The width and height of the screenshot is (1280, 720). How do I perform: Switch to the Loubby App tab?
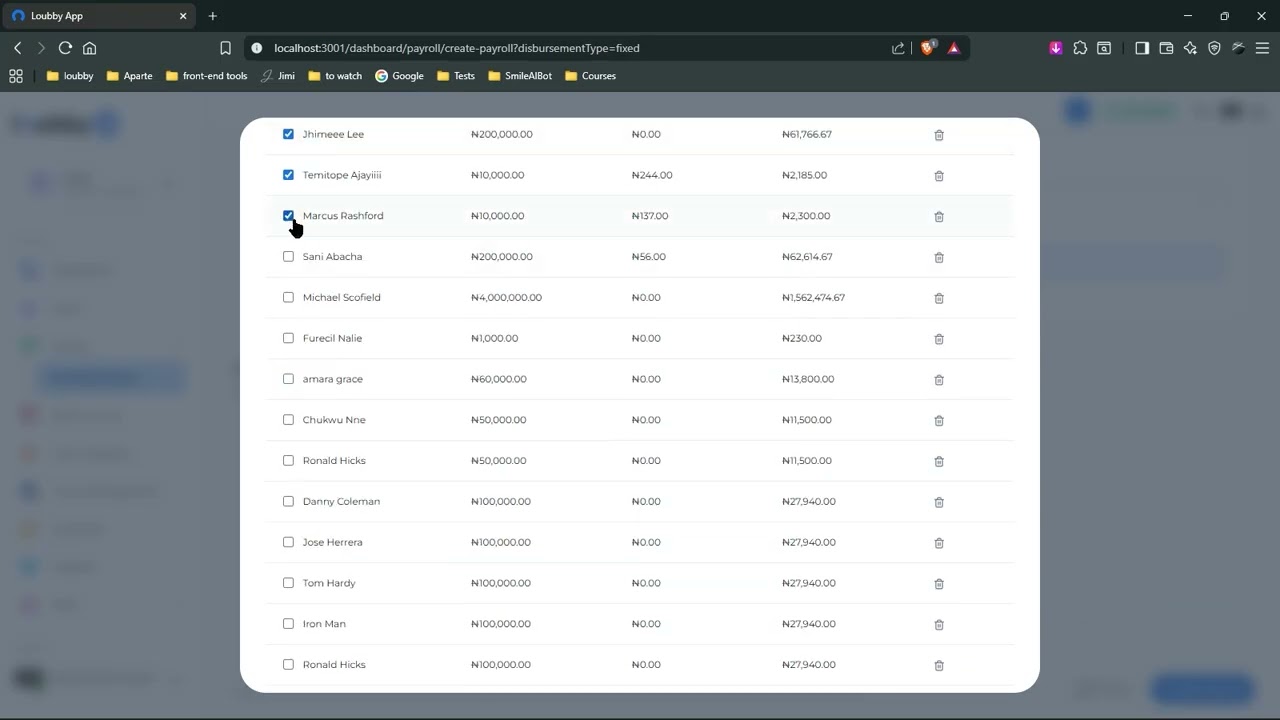click(x=98, y=16)
